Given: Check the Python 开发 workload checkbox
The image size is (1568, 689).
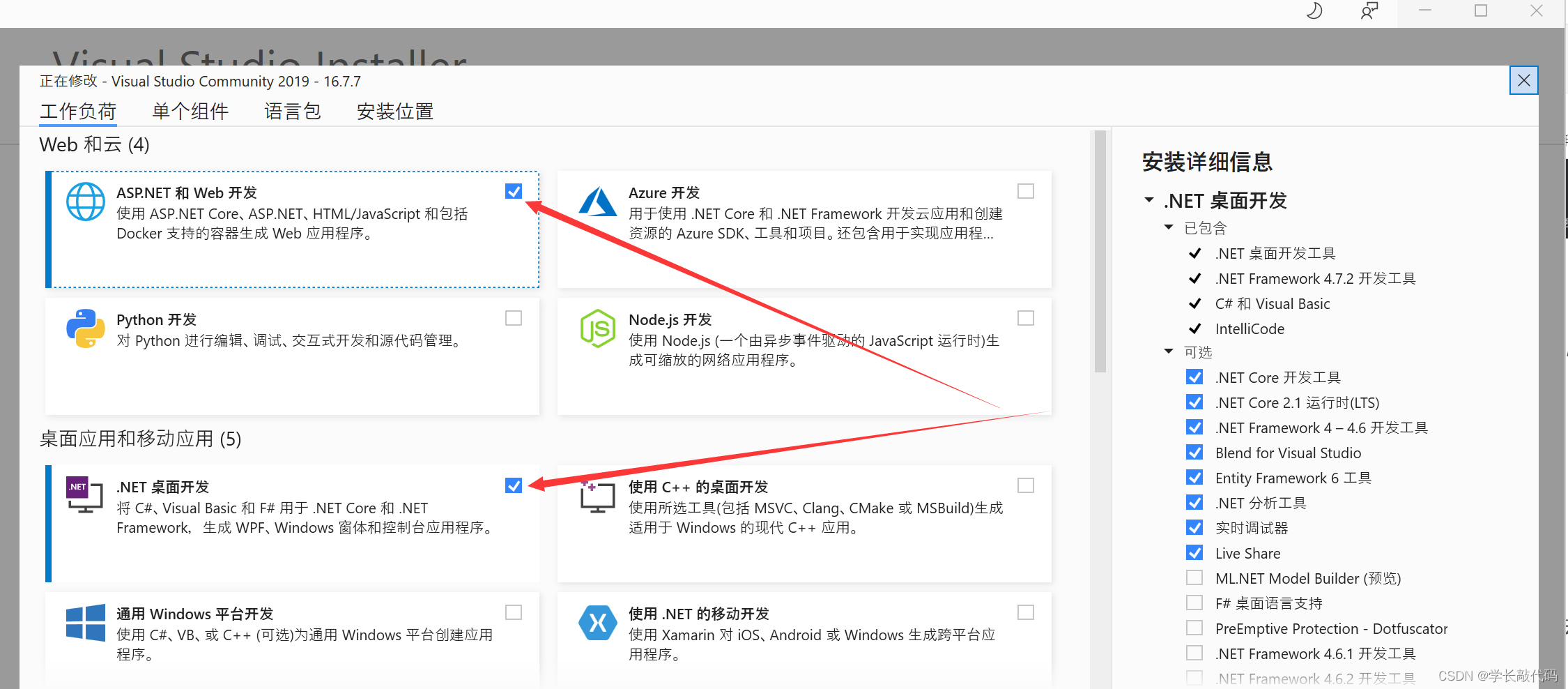Looking at the screenshot, I should coord(514,318).
